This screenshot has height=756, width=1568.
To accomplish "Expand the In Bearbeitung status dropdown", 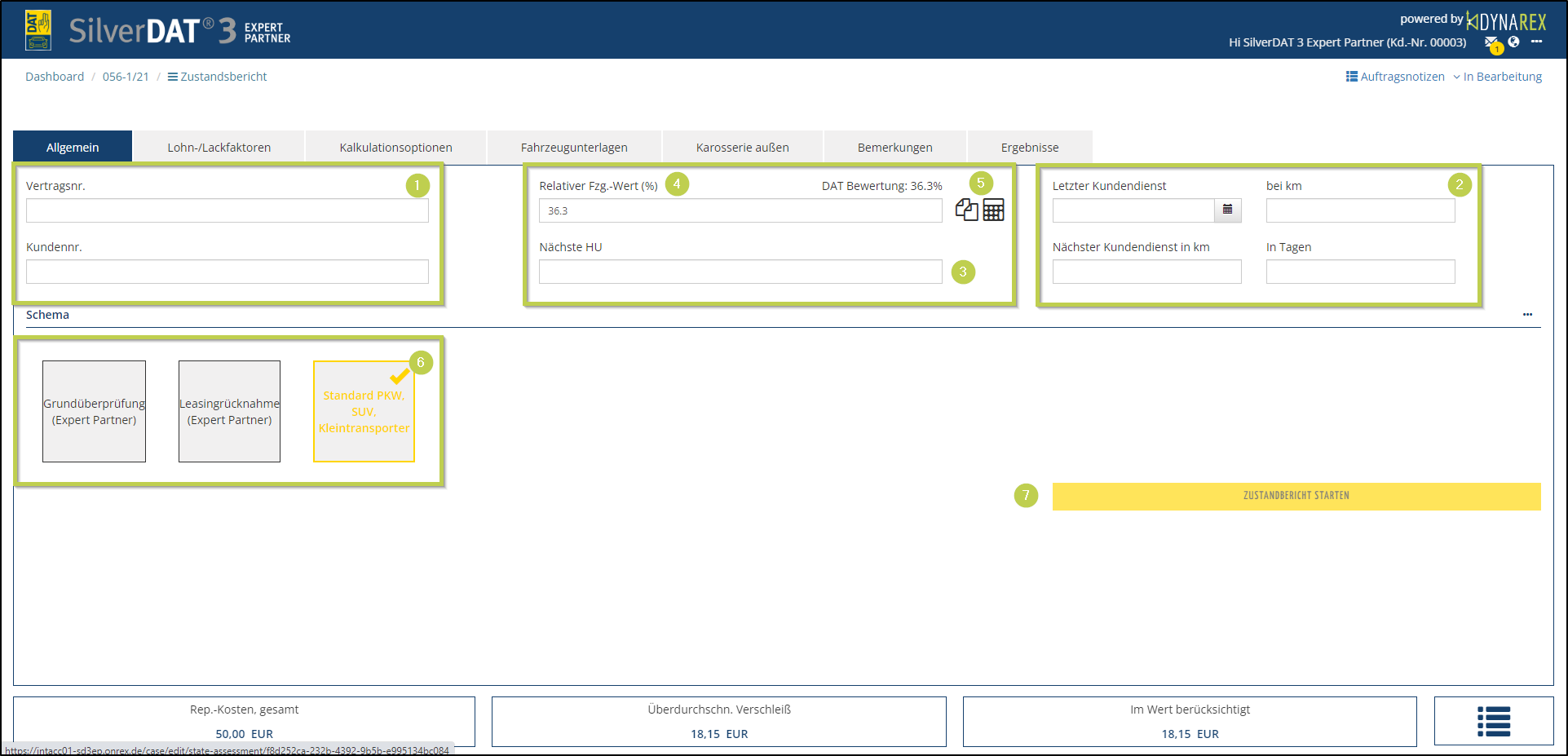I will click(1497, 77).
